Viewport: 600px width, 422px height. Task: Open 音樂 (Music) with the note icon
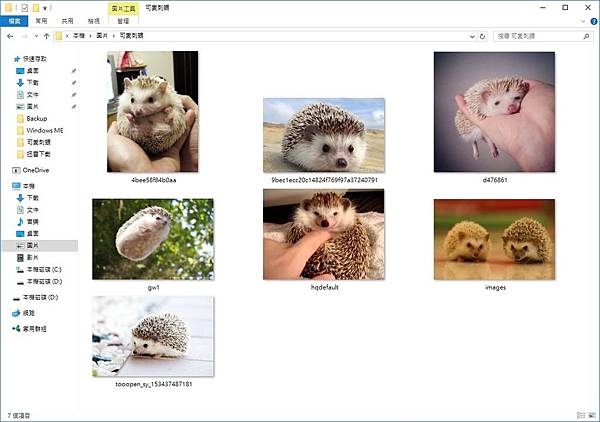click(x=33, y=222)
